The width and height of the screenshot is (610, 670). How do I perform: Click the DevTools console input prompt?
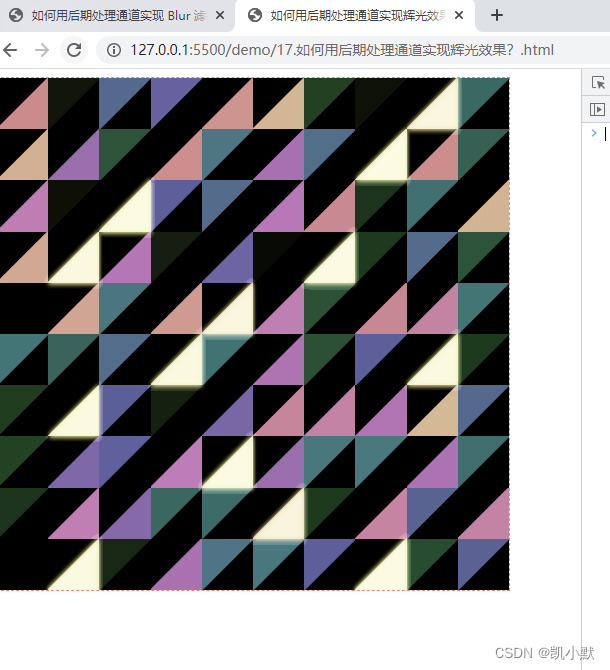click(x=605, y=134)
